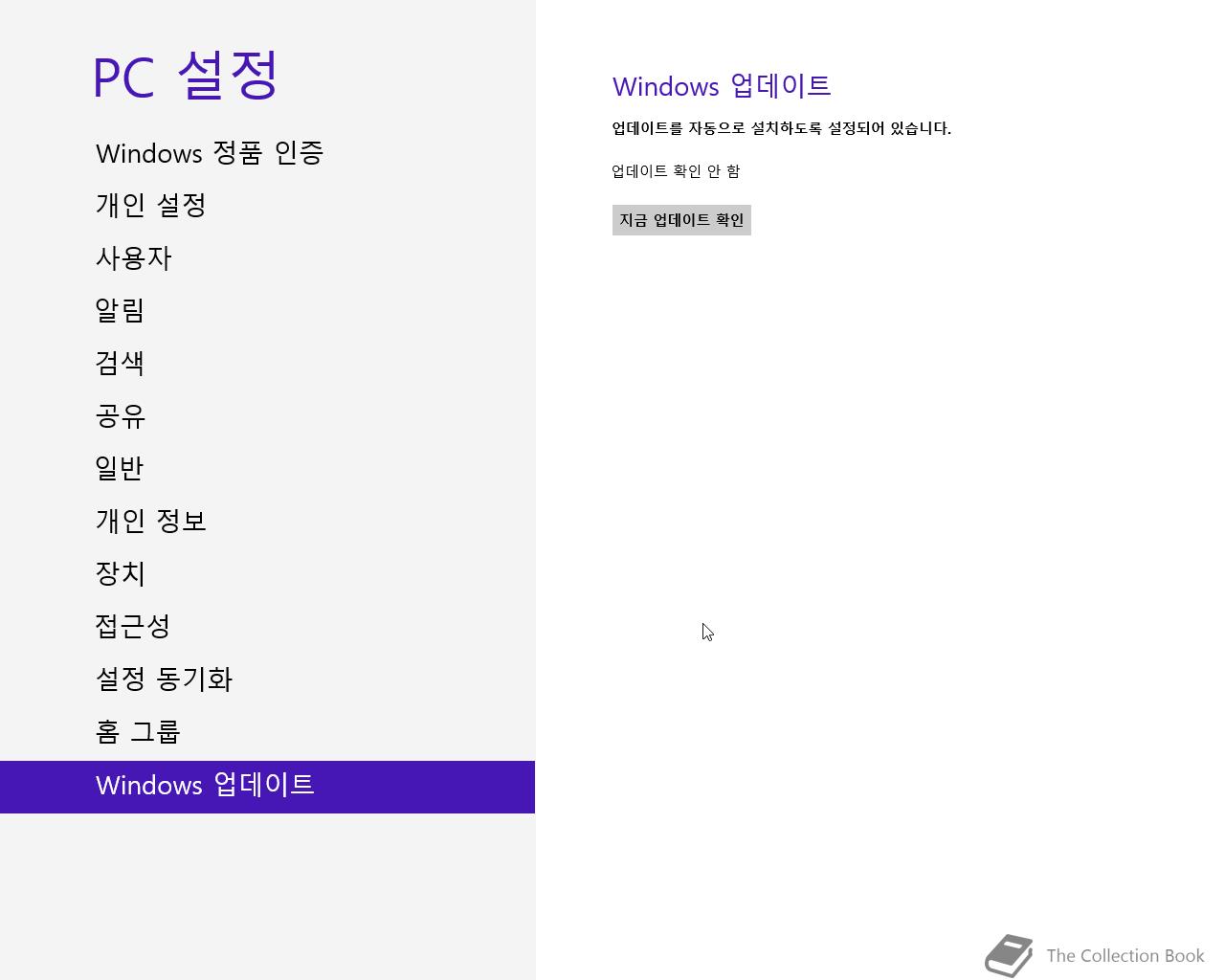Open 사용자 settings page
Image resolution: width=1225 pixels, height=980 pixels.
click(x=267, y=258)
